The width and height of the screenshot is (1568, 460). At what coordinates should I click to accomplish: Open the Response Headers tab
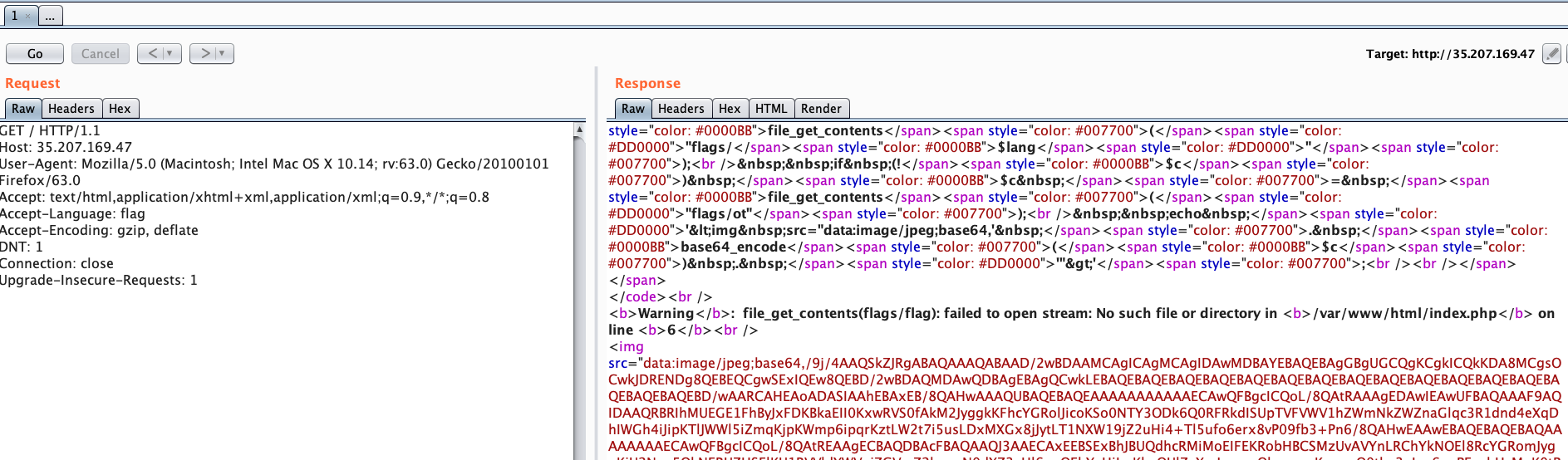click(681, 109)
